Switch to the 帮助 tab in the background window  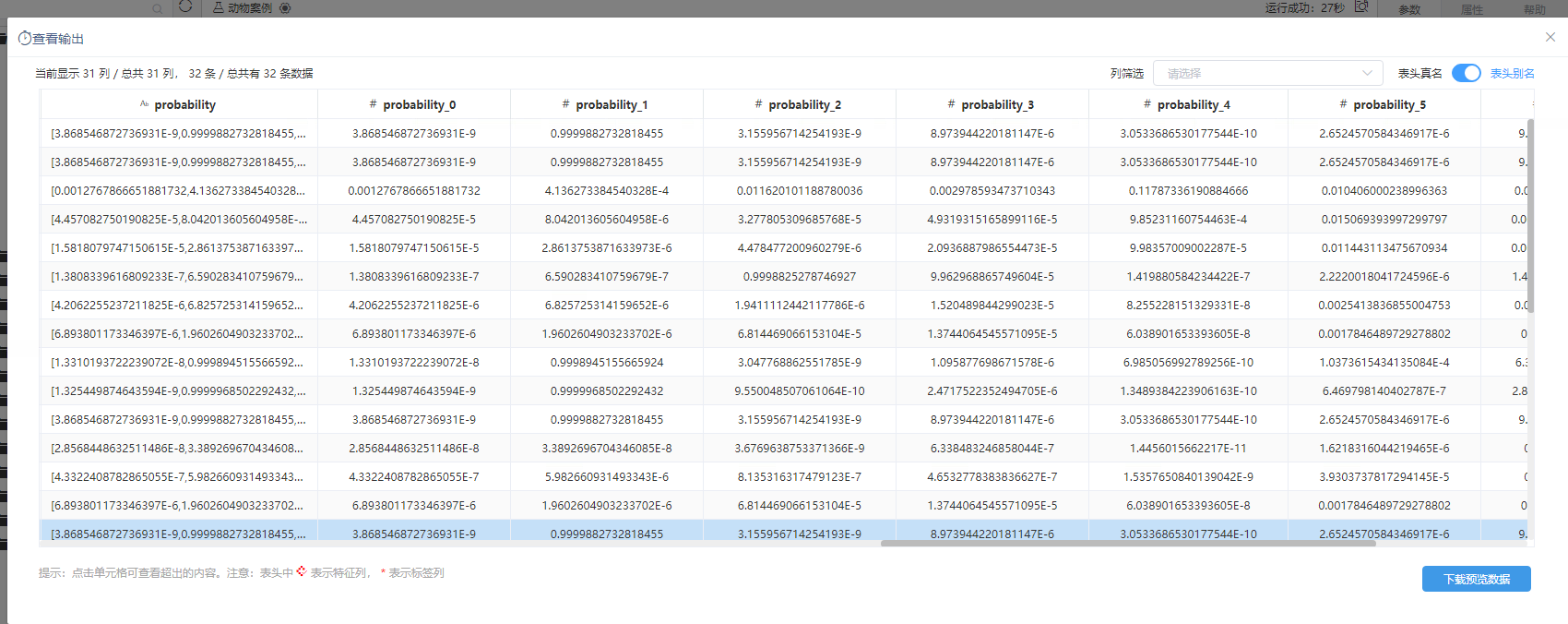coord(1535,9)
